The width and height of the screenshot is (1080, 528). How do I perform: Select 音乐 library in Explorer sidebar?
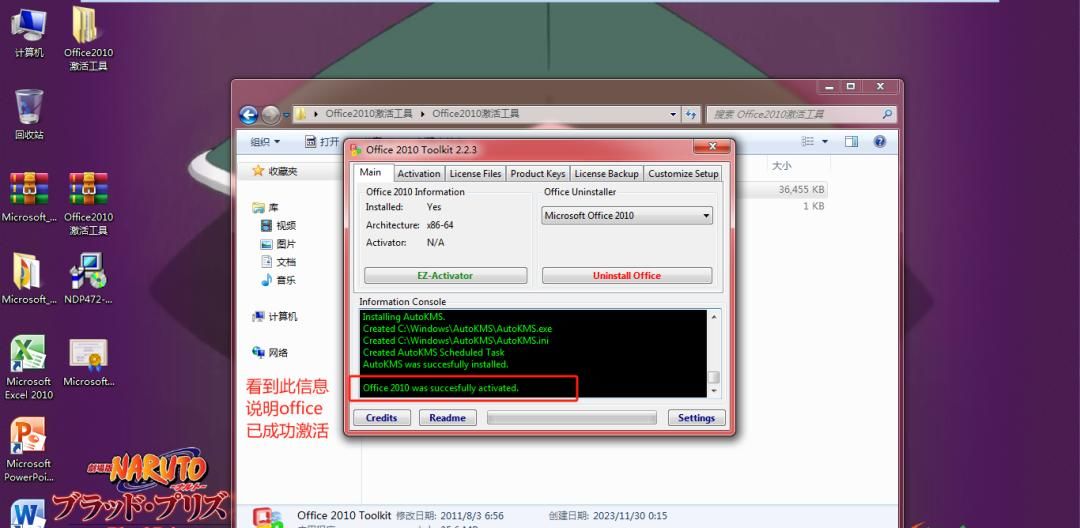coord(278,280)
